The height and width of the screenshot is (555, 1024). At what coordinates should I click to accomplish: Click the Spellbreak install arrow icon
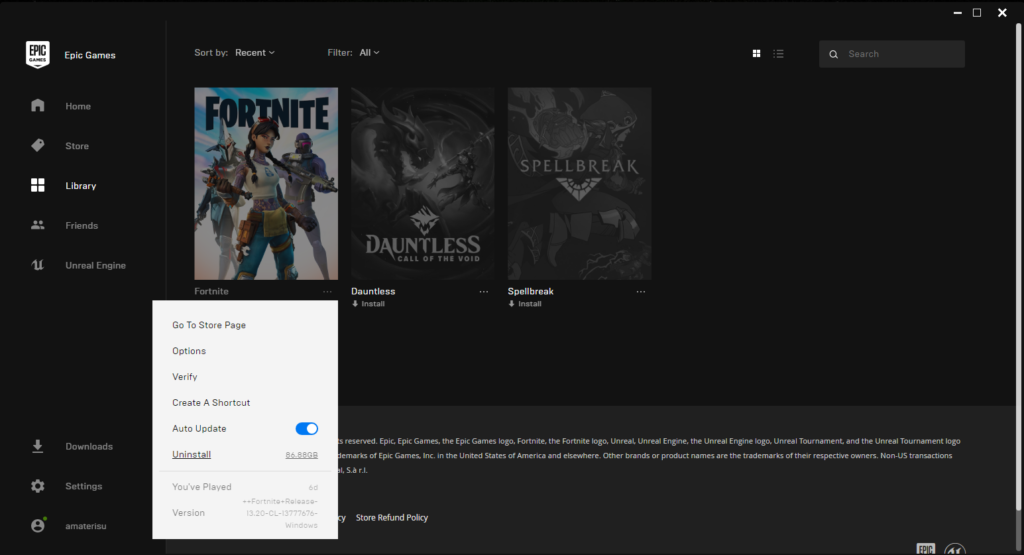512,304
